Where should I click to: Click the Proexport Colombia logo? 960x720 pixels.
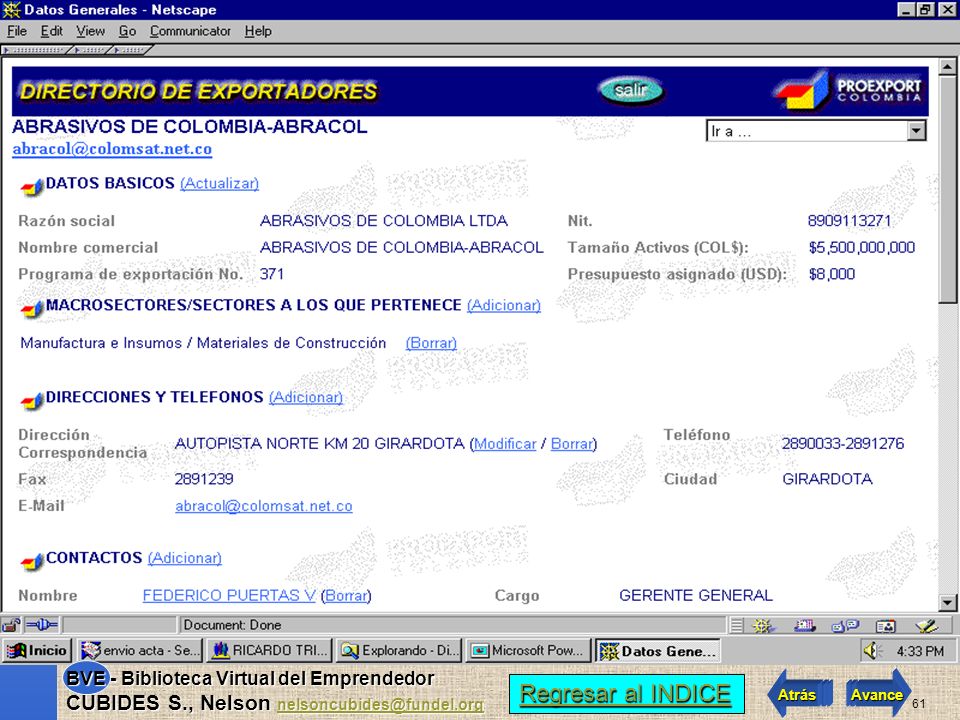point(849,91)
